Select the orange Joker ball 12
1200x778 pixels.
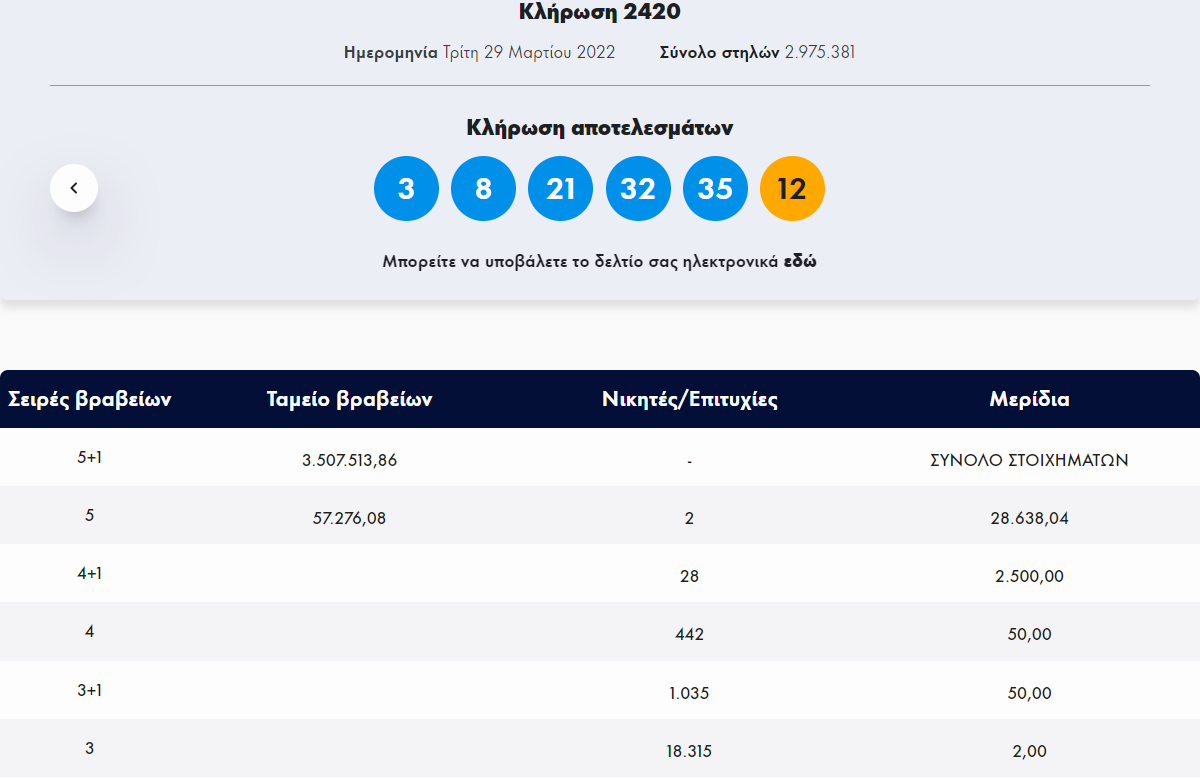(x=792, y=188)
